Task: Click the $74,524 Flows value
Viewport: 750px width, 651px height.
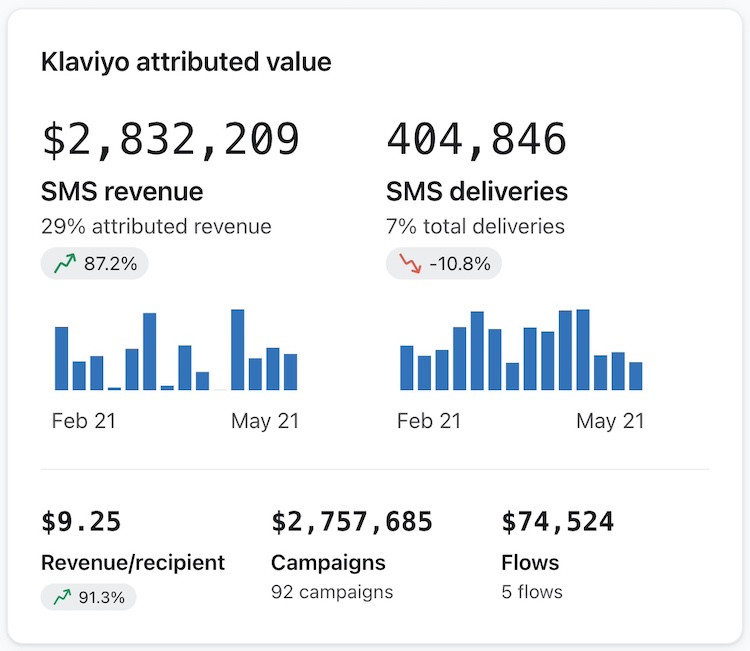Action: [x=557, y=522]
